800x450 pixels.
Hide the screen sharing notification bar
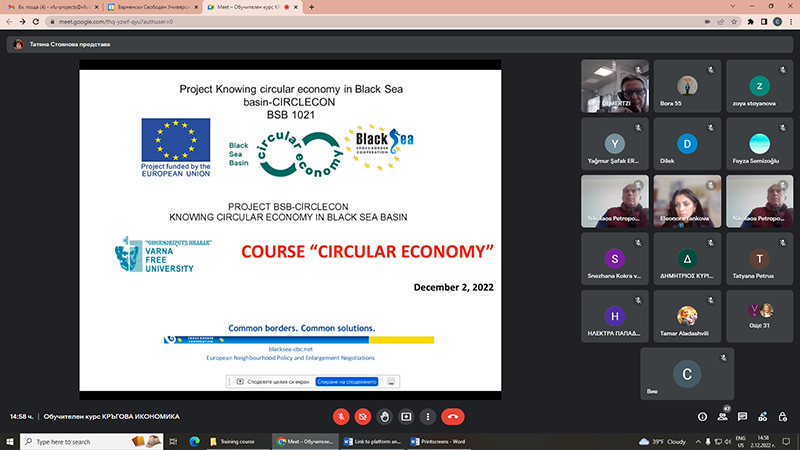[x=391, y=382]
